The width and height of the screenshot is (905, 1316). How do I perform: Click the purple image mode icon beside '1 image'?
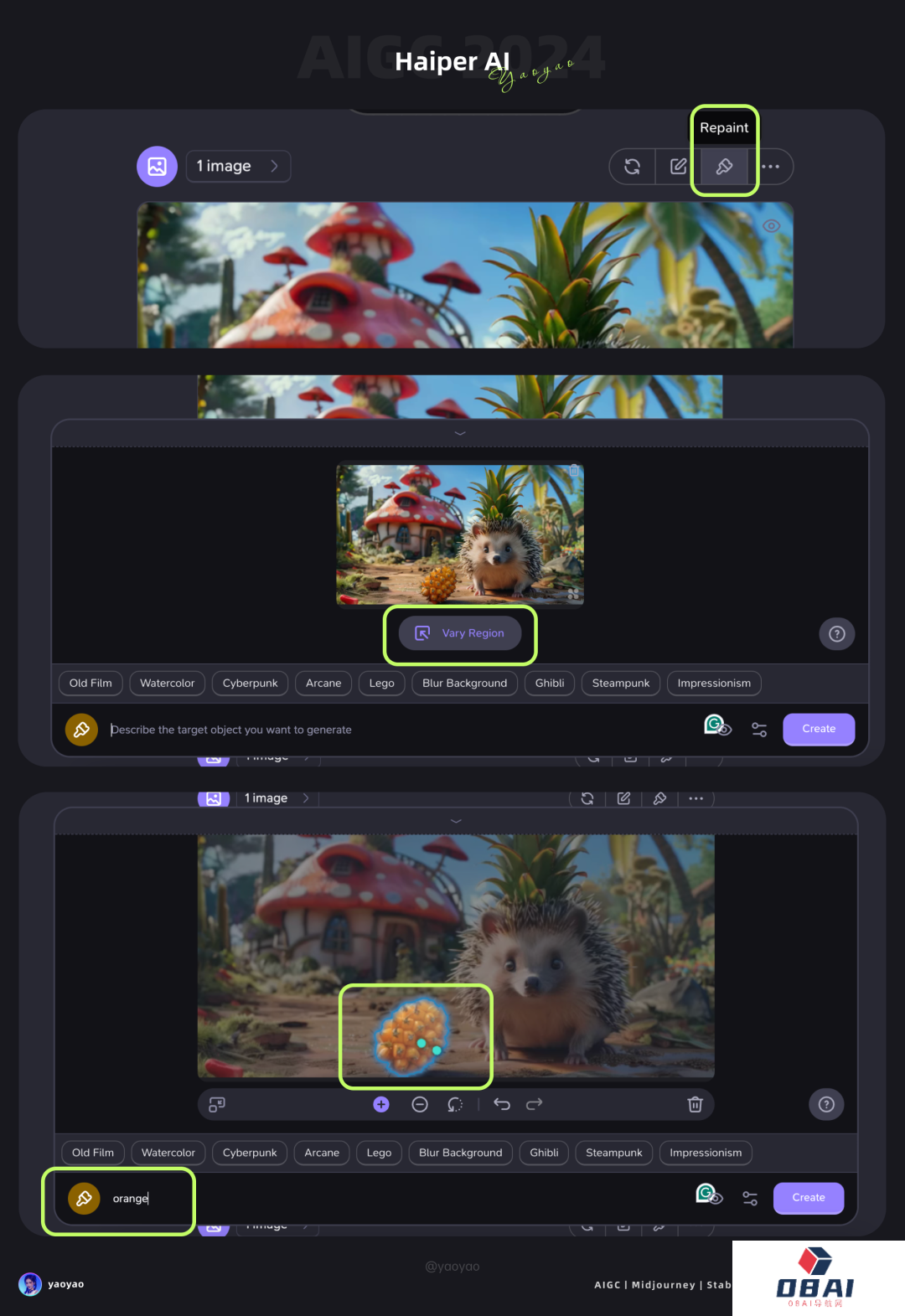tap(157, 167)
